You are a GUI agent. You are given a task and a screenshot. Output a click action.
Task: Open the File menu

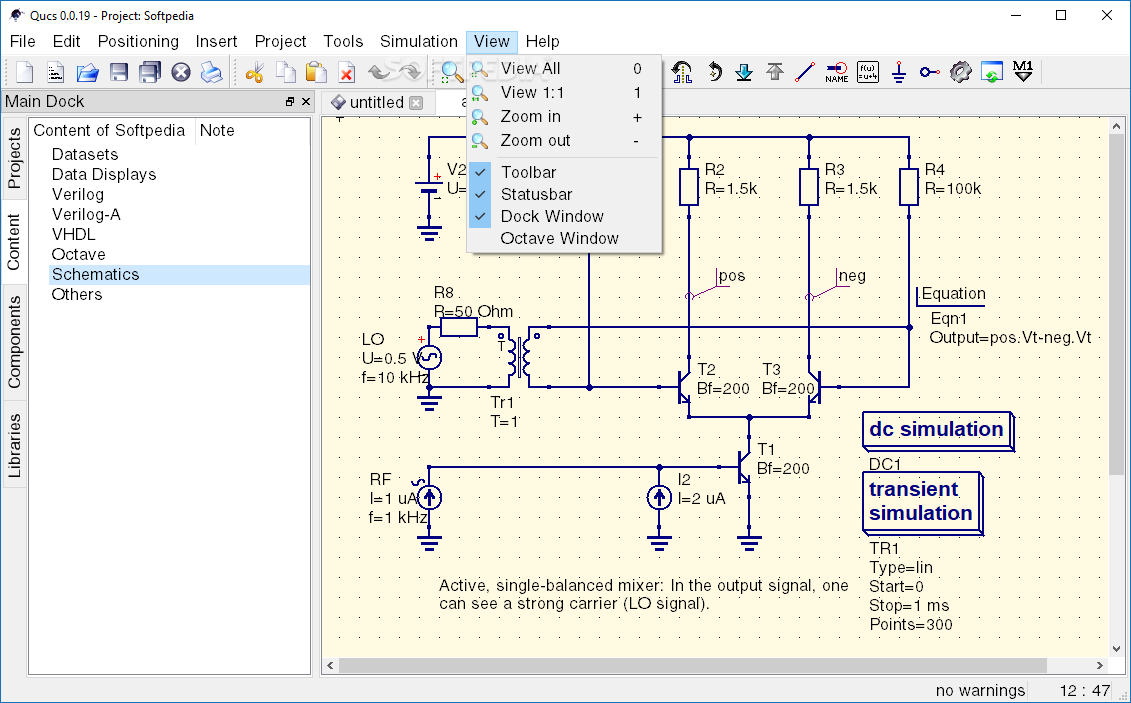pyautogui.click(x=22, y=42)
